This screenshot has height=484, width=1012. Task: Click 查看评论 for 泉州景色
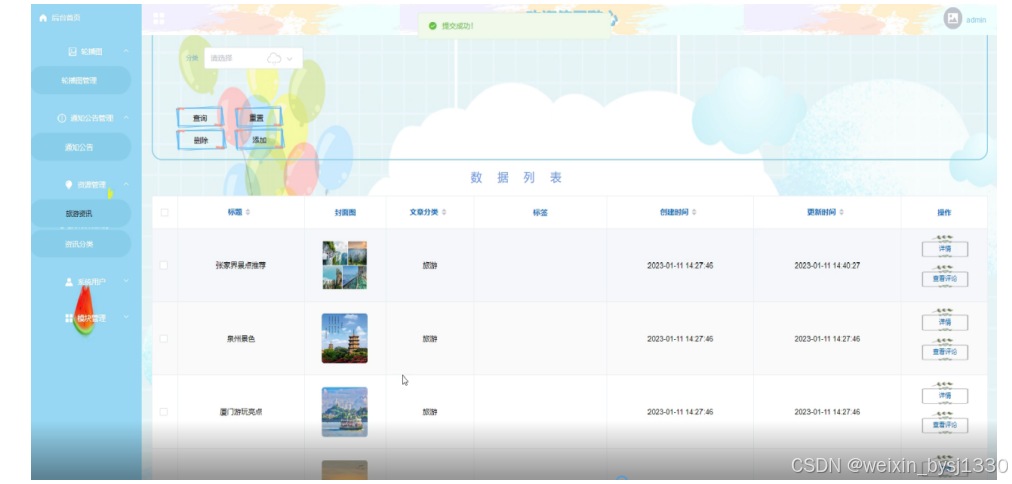point(945,352)
